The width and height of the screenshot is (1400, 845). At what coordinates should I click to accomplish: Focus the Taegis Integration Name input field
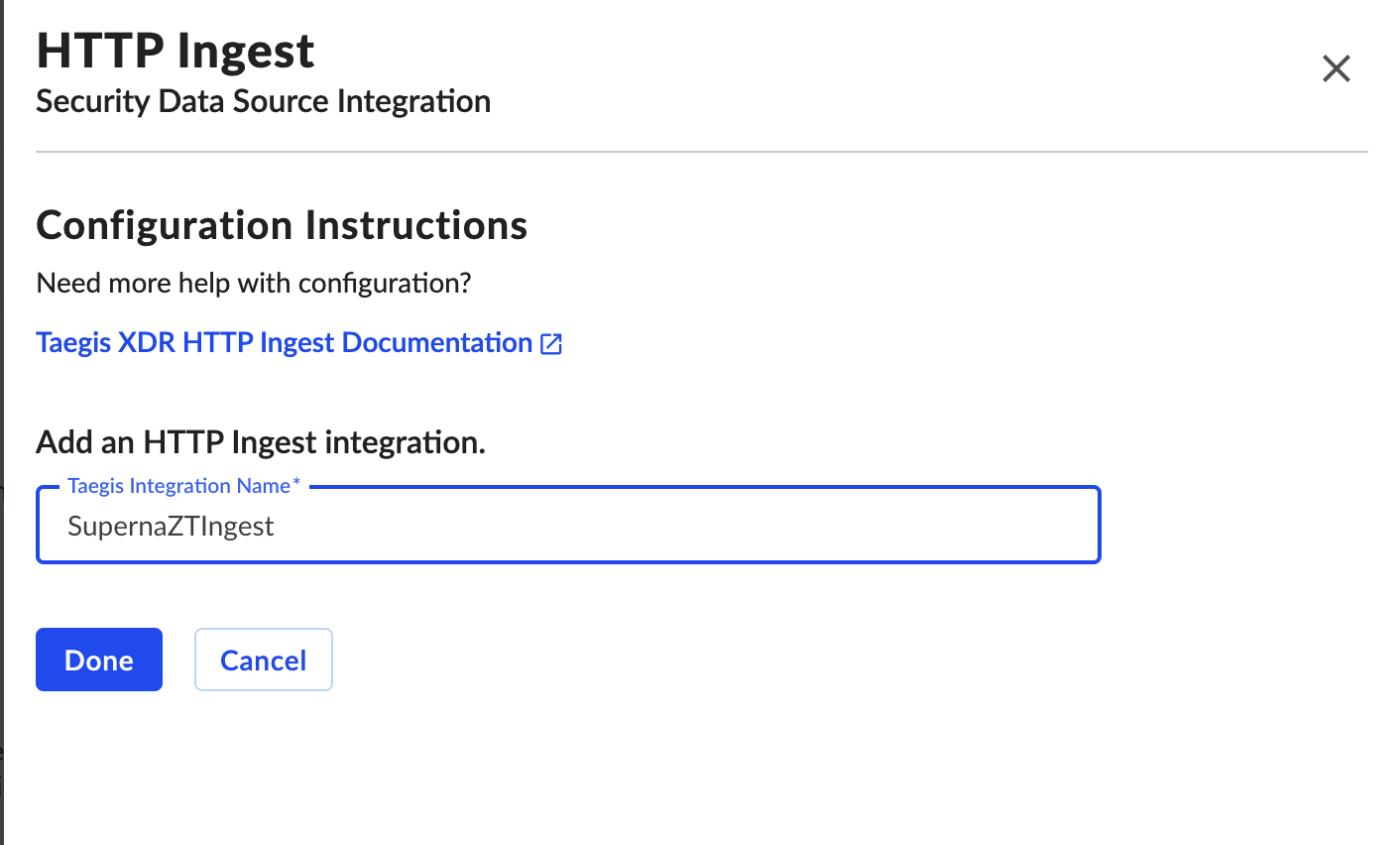click(568, 525)
